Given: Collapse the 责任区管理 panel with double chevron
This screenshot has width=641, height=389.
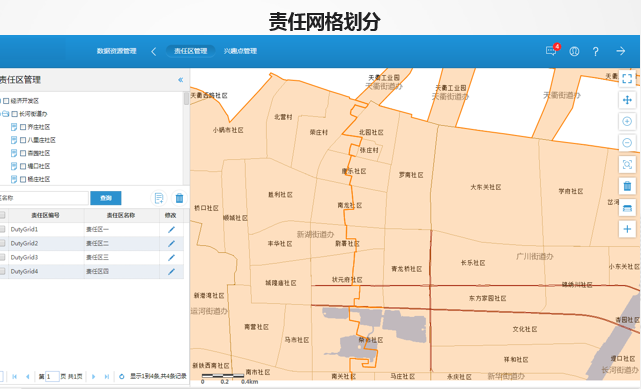Looking at the screenshot, I should coord(181,80).
